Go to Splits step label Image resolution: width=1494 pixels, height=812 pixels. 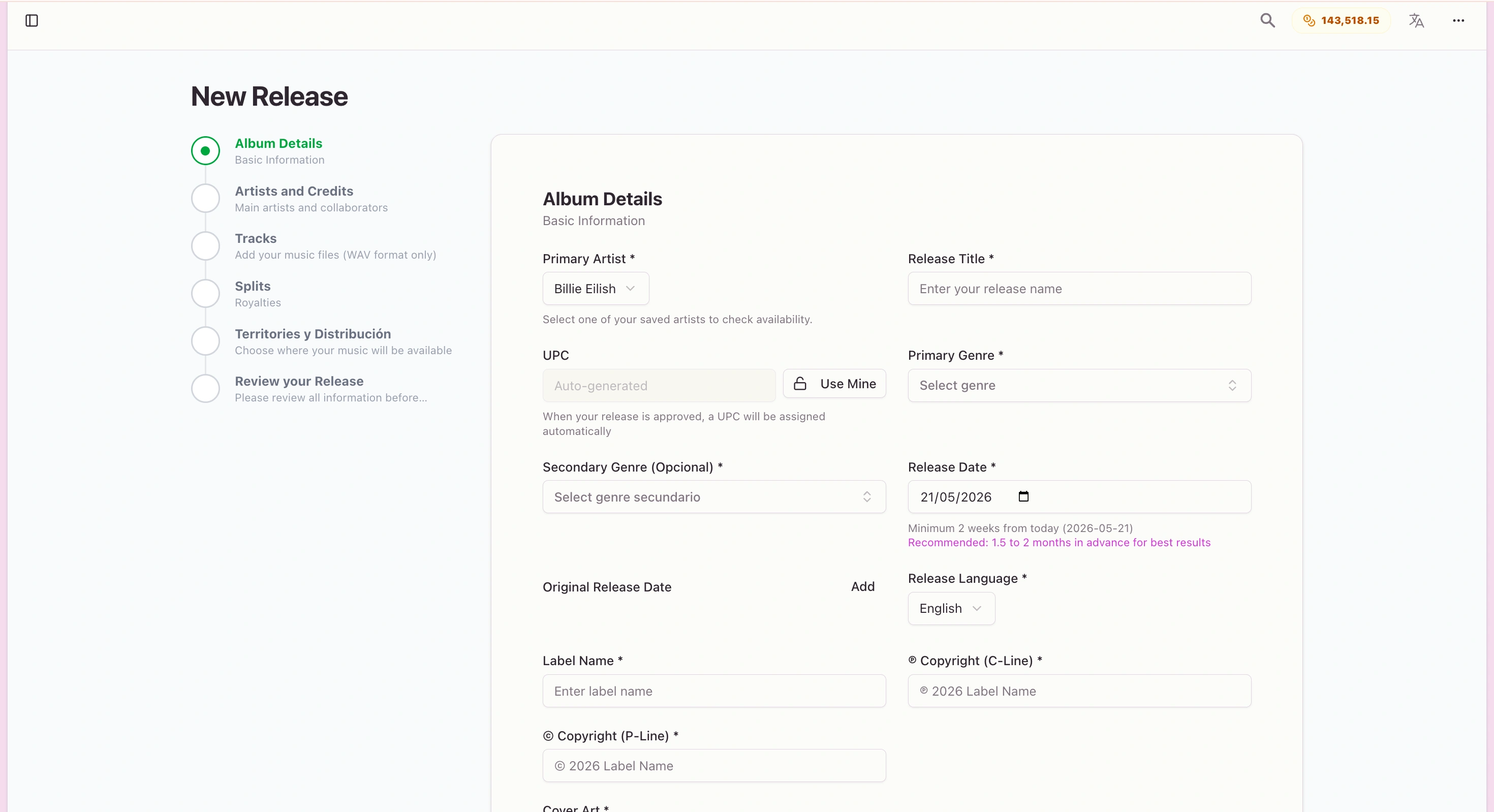point(253,286)
